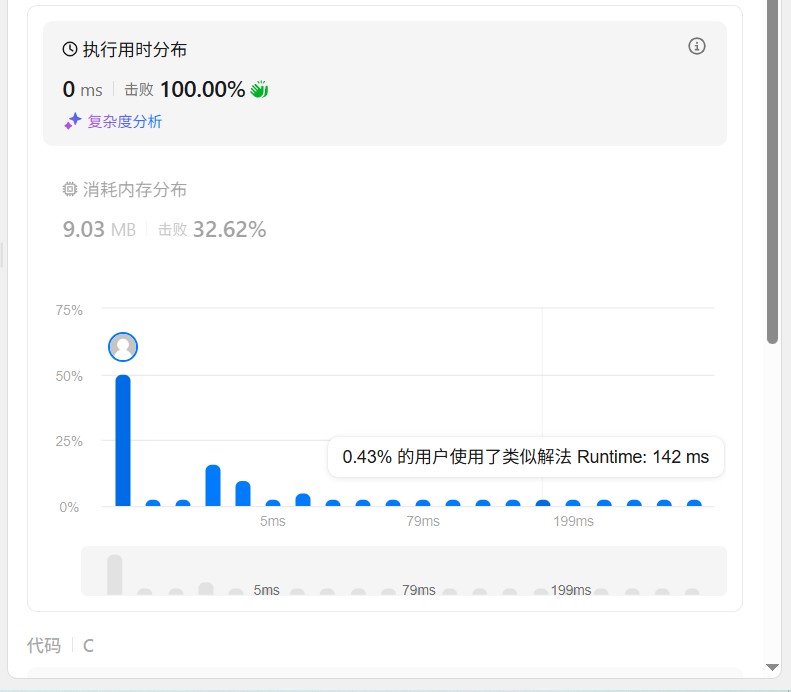Open the 复杂度分析 complexity analysis link
791x692 pixels.
125,122
